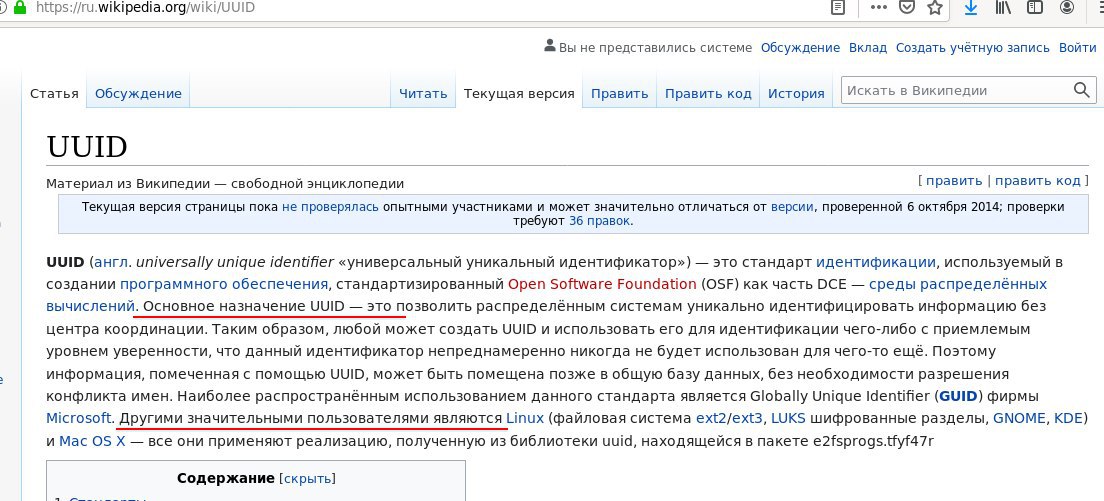Click the Pocket save icon
Image resolution: width=1104 pixels, height=501 pixels.
click(908, 8)
